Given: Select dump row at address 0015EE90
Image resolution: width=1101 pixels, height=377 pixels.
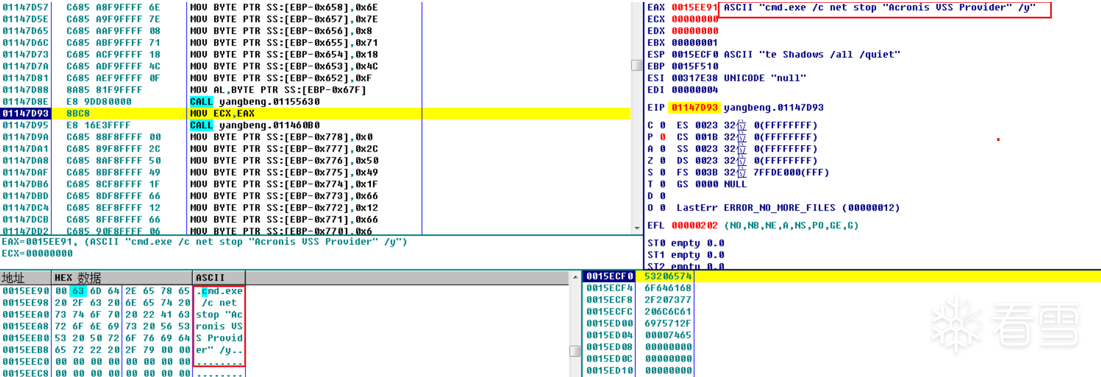Looking at the screenshot, I should click(123, 290).
